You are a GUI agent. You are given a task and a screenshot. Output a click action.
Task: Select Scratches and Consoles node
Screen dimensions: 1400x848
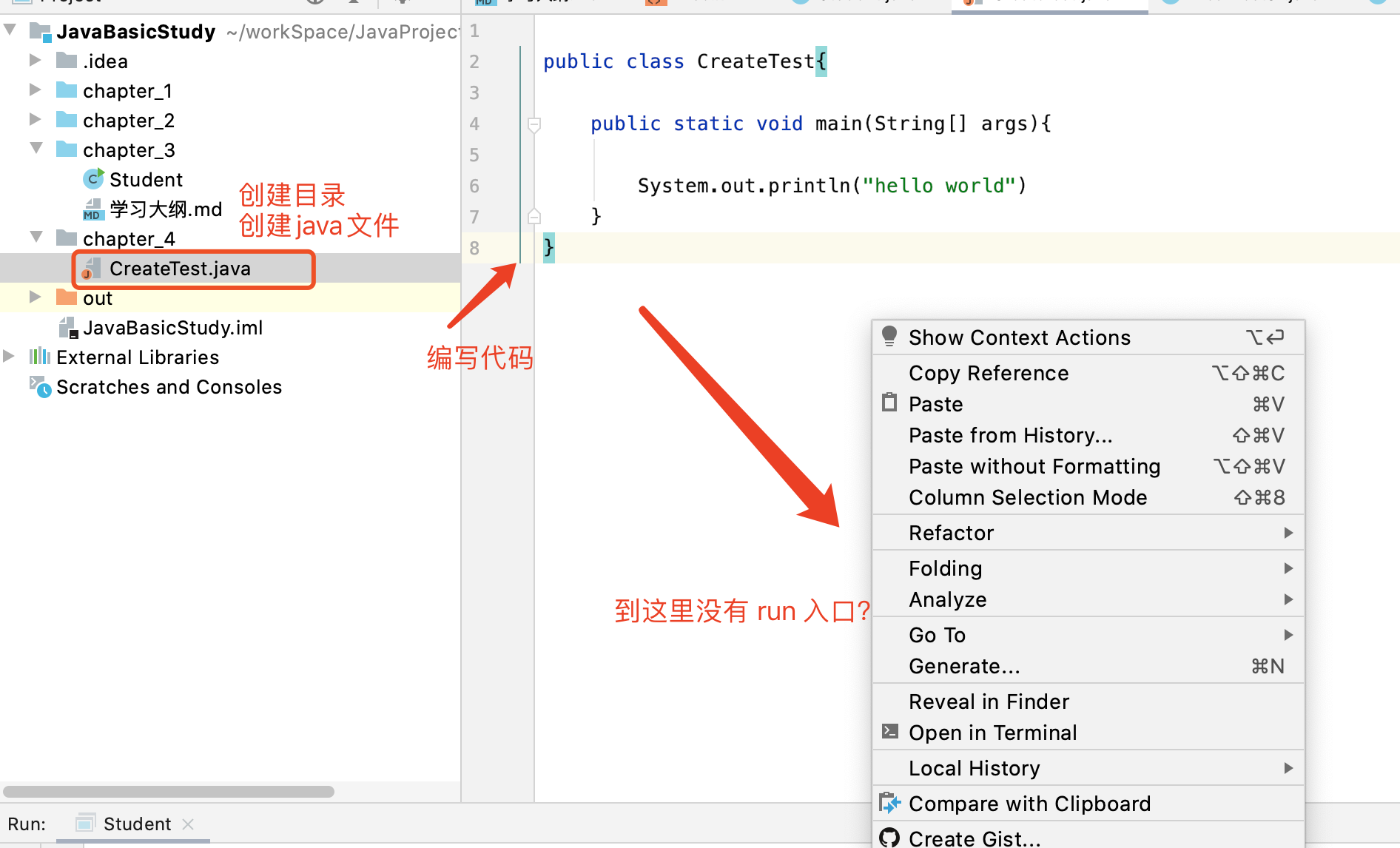[x=169, y=387]
